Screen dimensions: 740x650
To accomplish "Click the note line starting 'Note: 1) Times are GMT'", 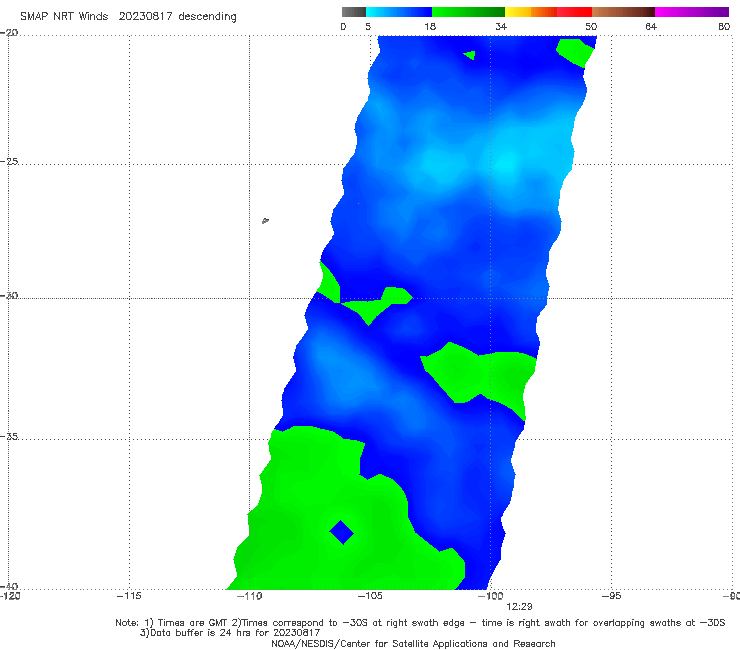I will (x=420, y=623).
